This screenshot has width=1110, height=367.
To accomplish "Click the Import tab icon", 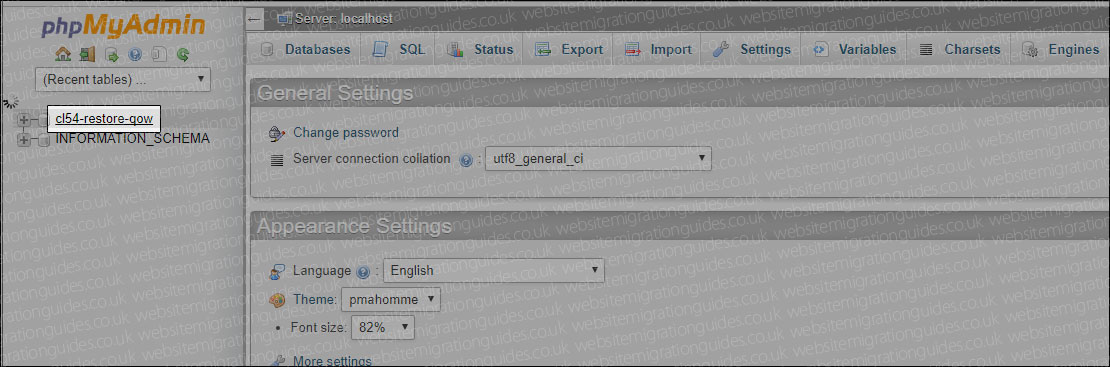I will [632, 50].
